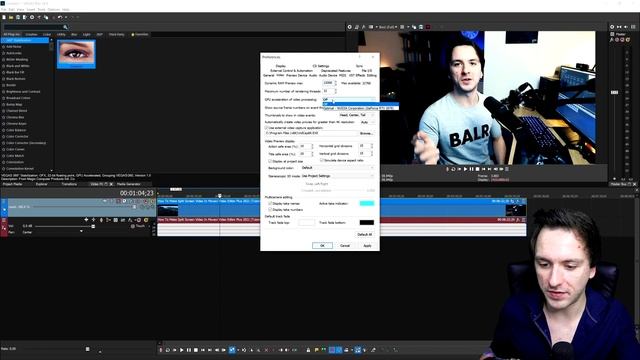
Task: Toggle Use external video capture application checkbox
Action: click(x=267, y=128)
